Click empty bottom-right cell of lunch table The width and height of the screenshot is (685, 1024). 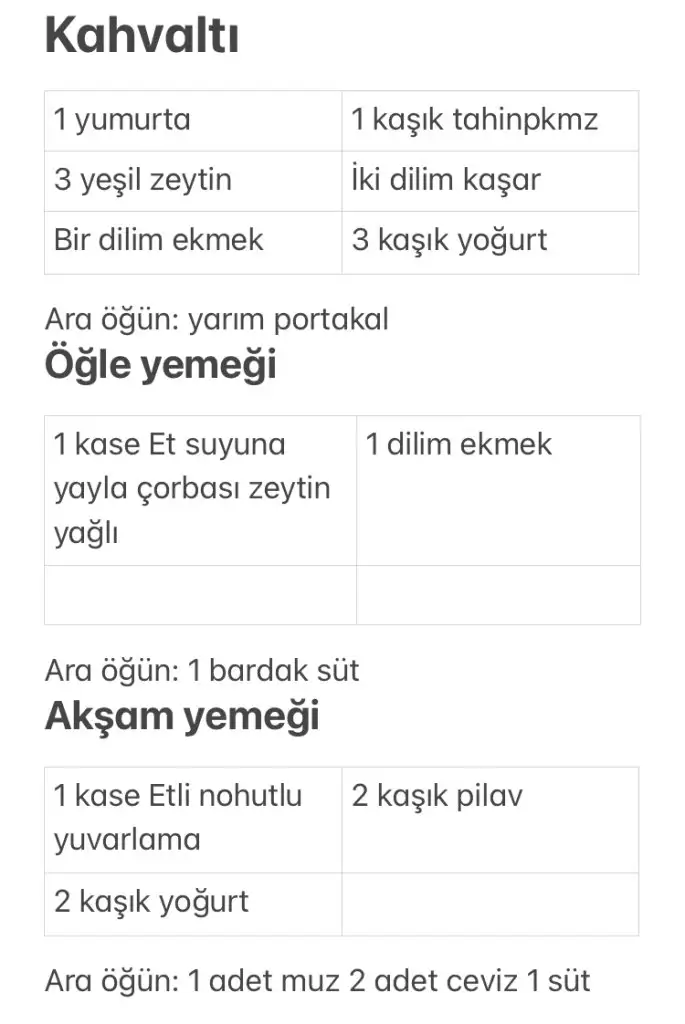click(x=498, y=595)
